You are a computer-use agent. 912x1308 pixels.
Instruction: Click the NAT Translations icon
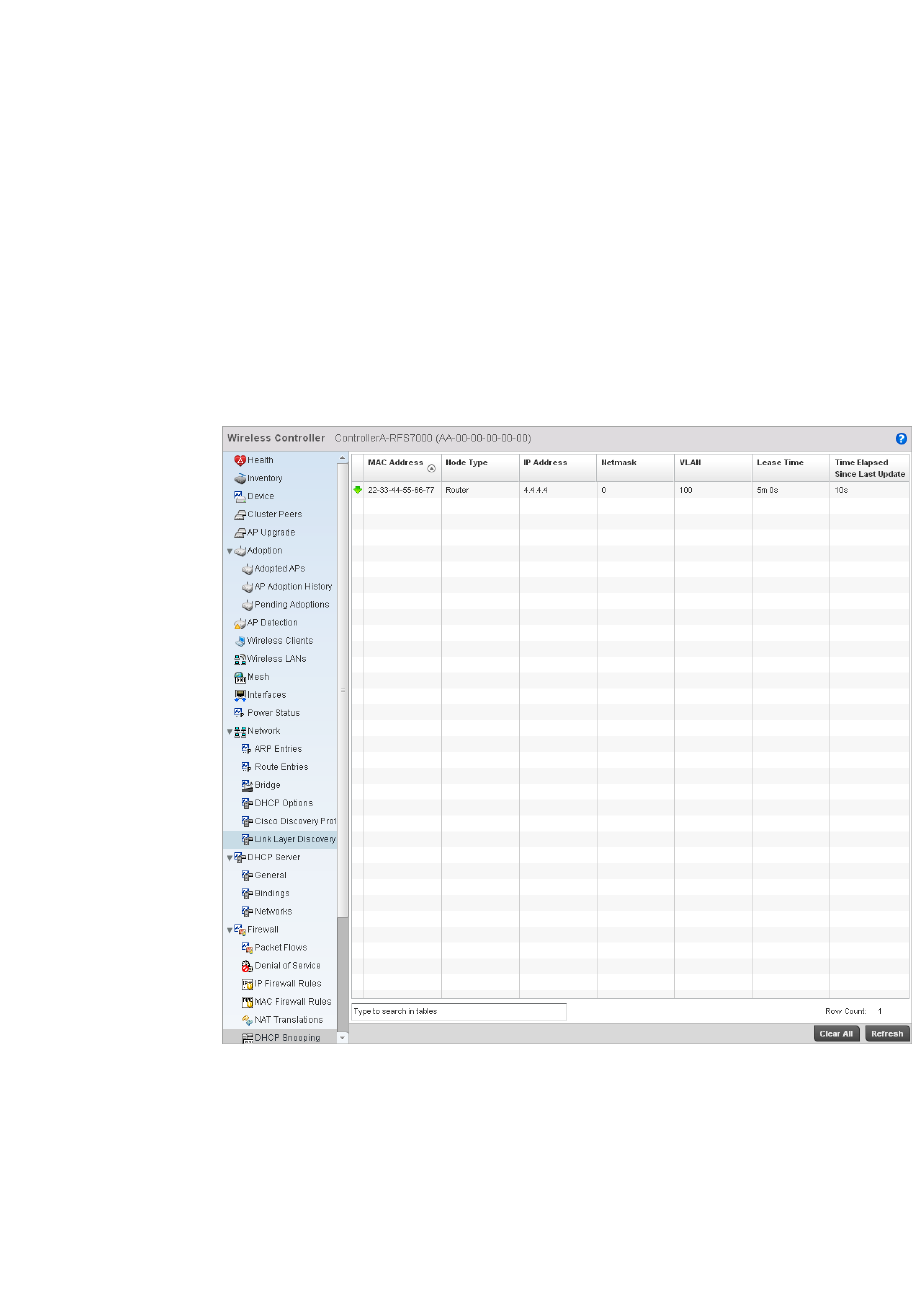248,1019
